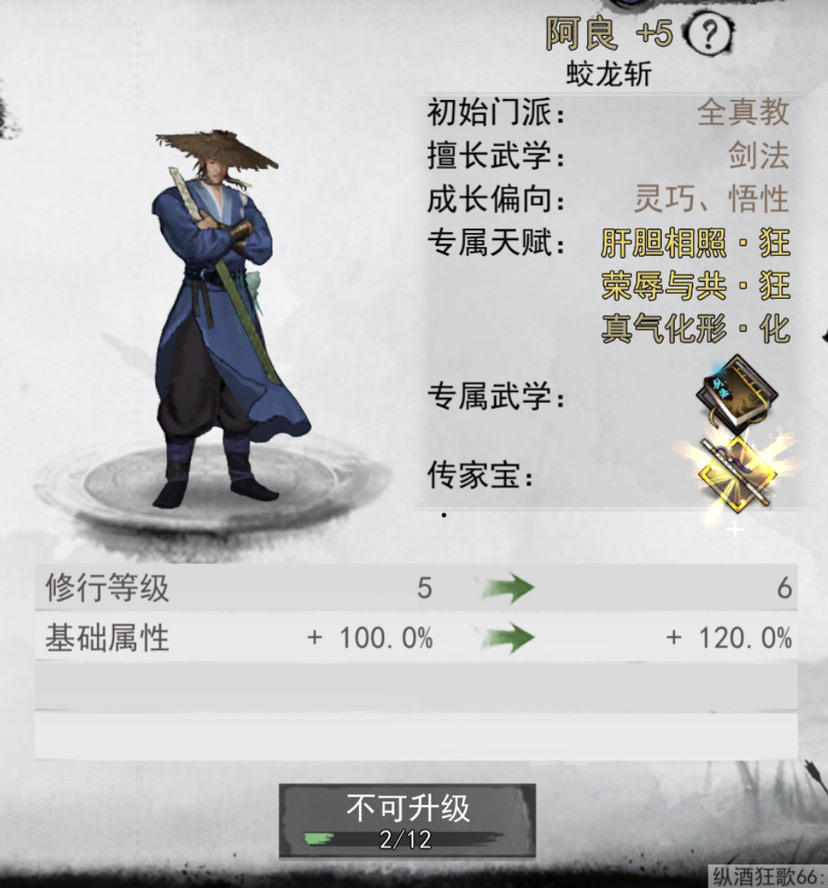828x888 pixels.
Task: Tap the 2/12 upgrade progress bar
Action: coord(406,839)
